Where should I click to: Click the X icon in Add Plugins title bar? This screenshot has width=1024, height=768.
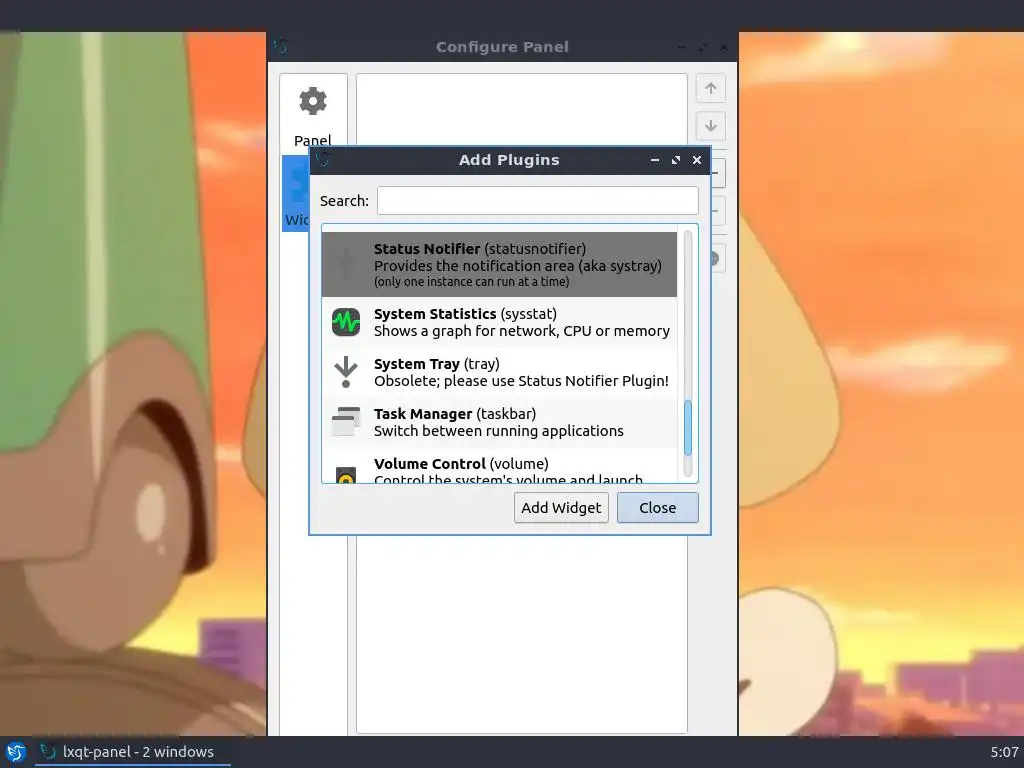[x=697, y=160]
